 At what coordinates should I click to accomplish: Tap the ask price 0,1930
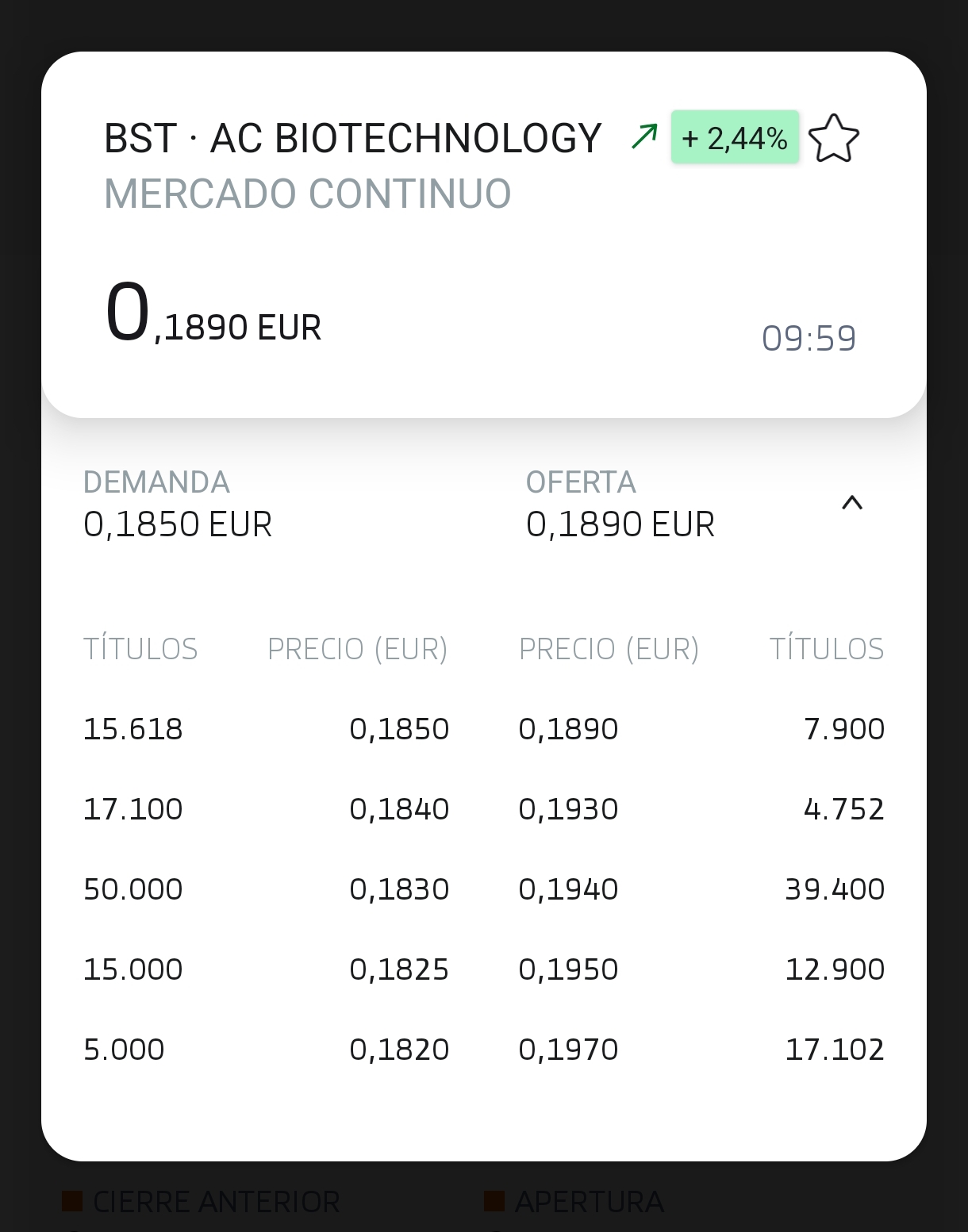click(x=568, y=809)
